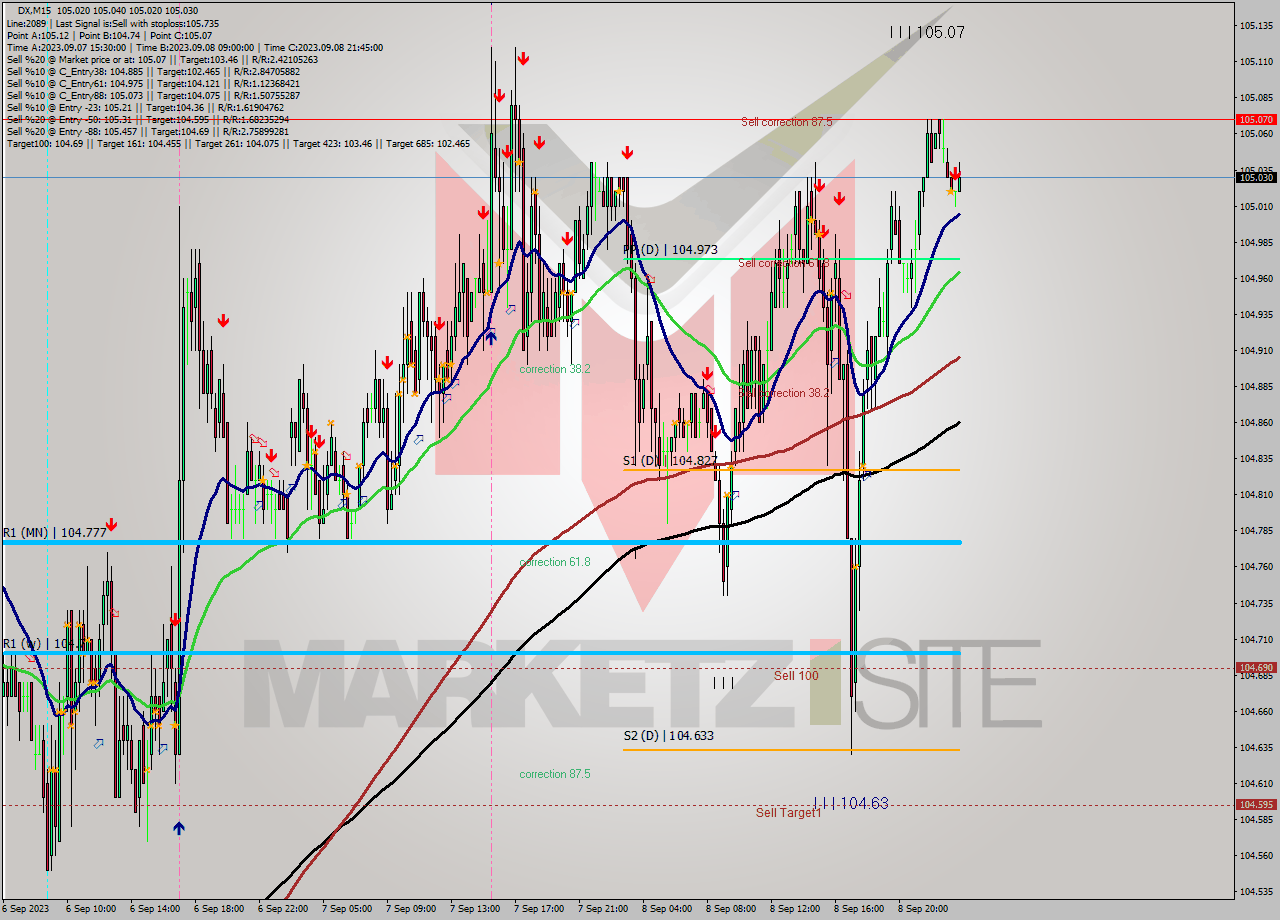Click the 104.935 price axis value
The image size is (1280, 920).
pos(1256,314)
